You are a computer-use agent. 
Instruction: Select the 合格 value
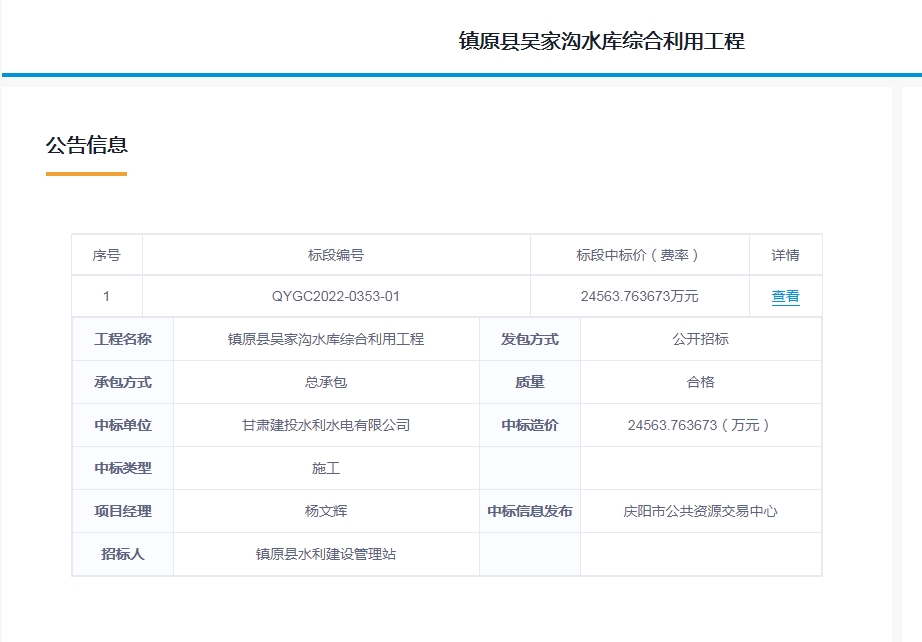700,382
